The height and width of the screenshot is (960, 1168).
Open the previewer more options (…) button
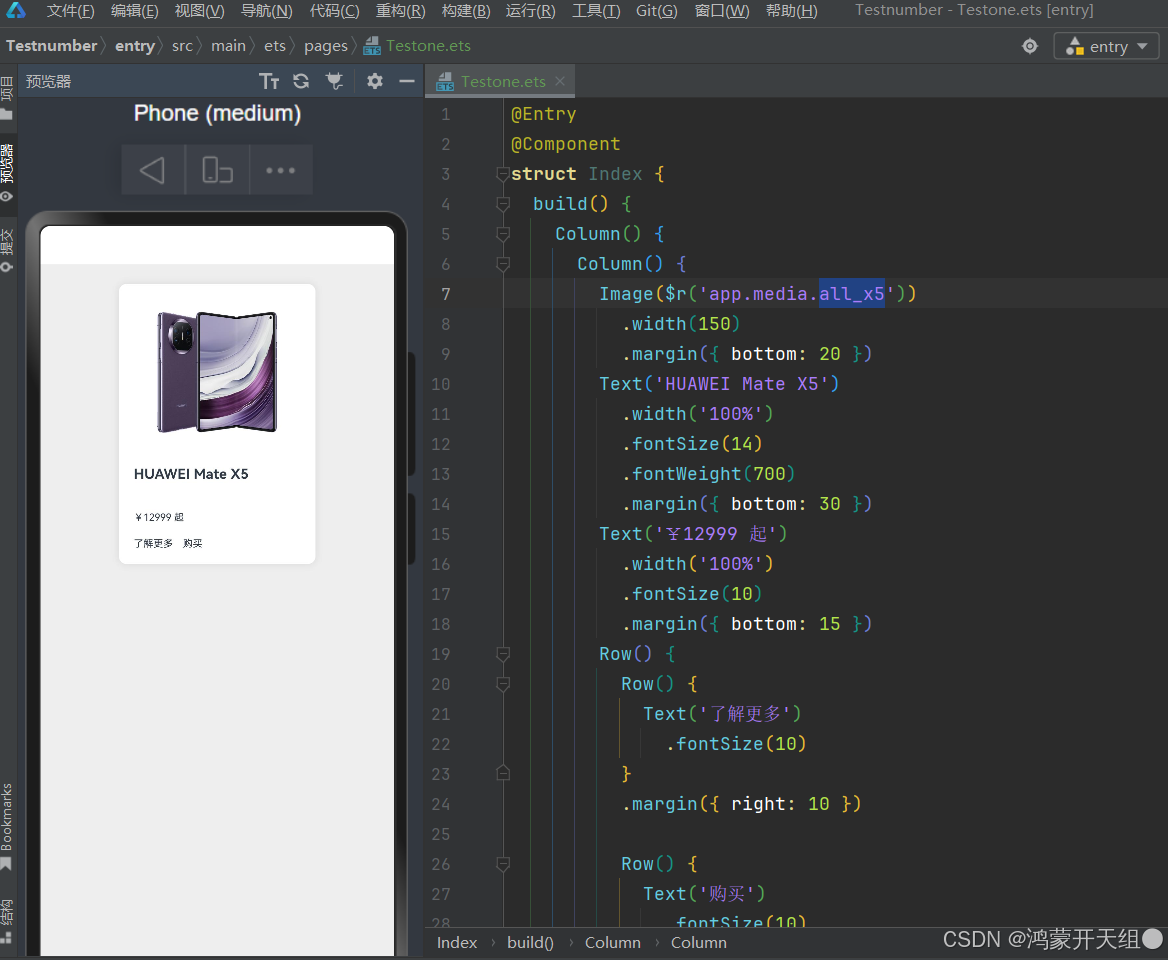281,171
